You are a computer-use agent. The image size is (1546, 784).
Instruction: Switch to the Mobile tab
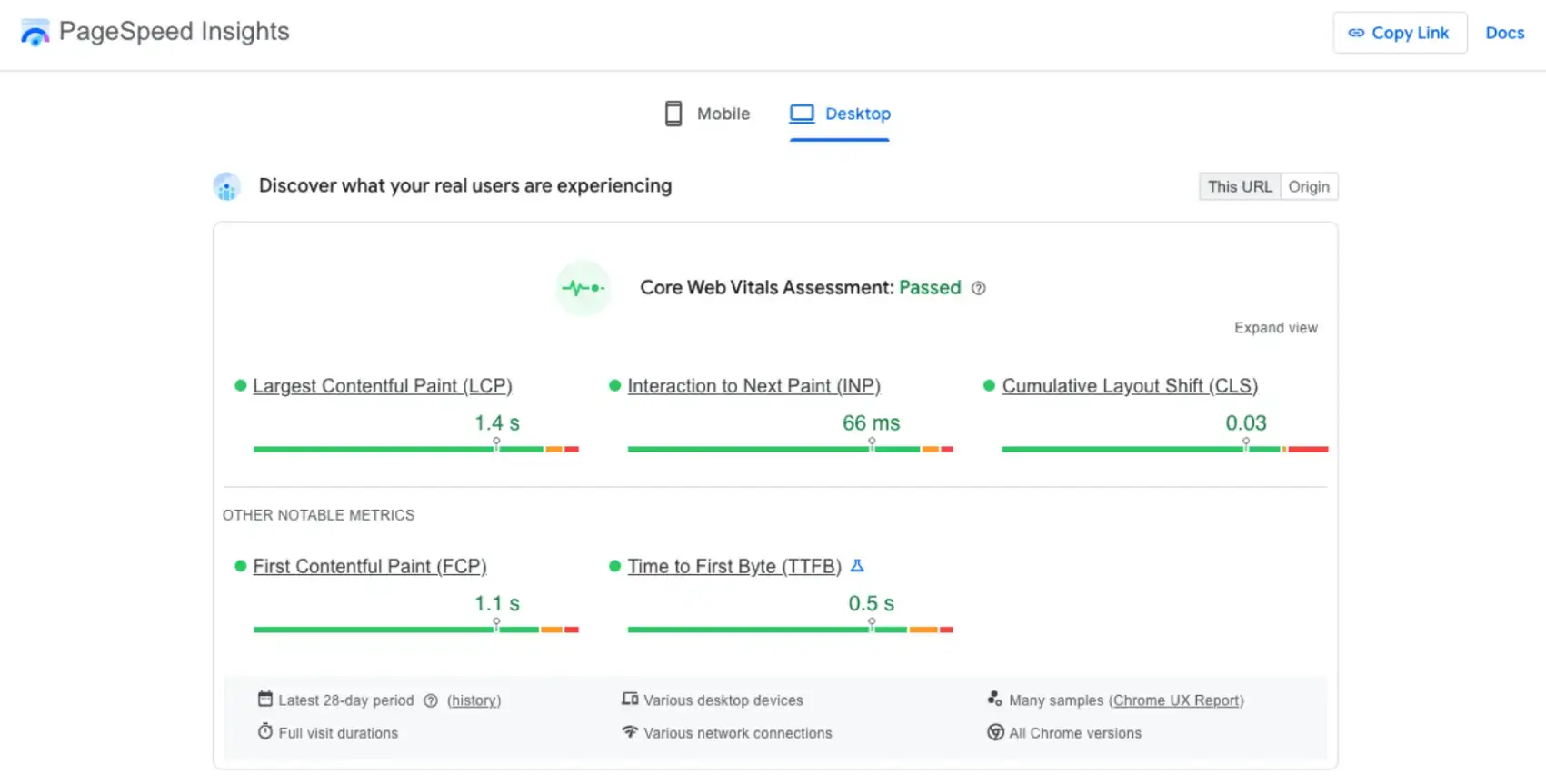(x=708, y=114)
